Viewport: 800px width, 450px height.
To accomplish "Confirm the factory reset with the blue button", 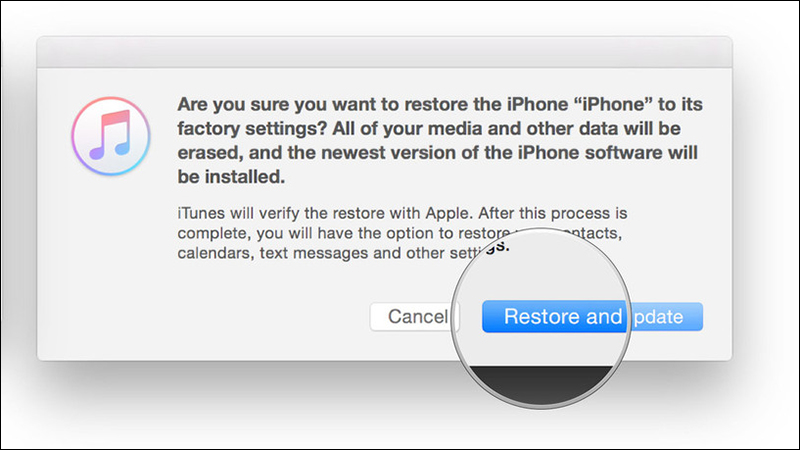I will (x=592, y=317).
